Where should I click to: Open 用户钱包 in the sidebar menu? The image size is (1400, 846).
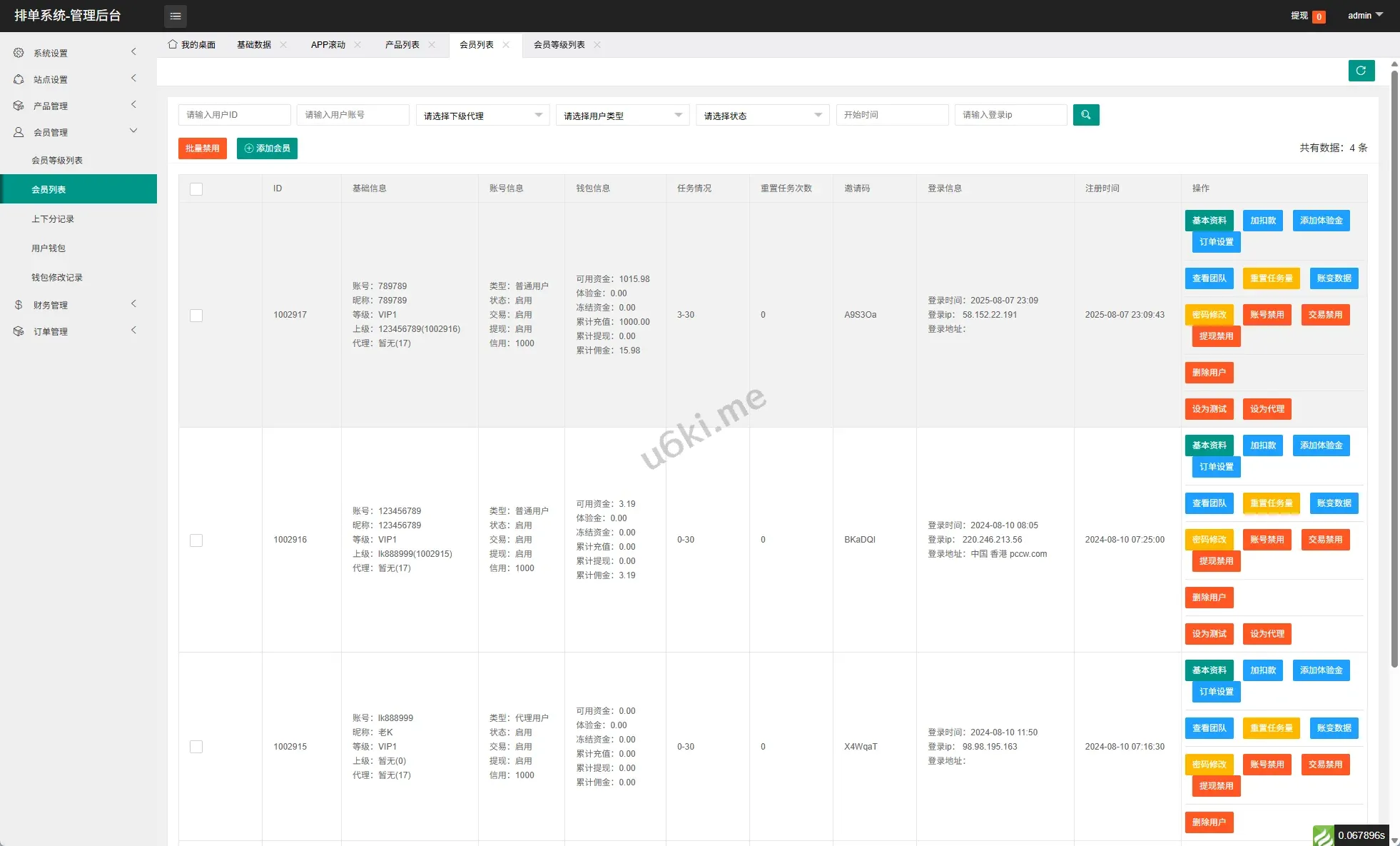[49, 248]
